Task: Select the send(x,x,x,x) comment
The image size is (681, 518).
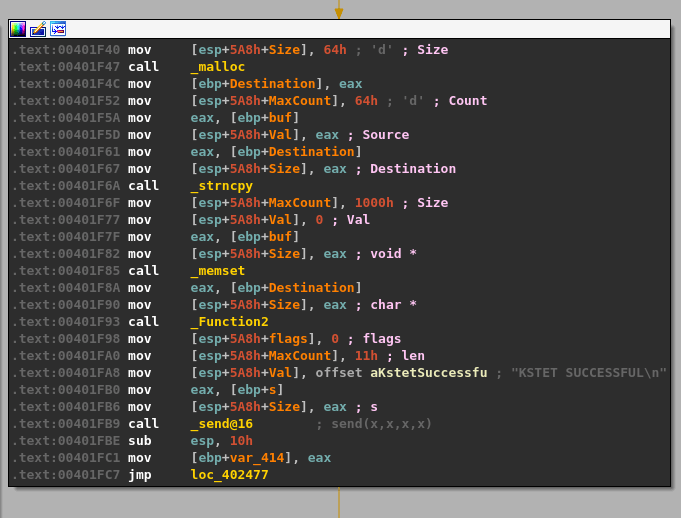Action: point(374,424)
